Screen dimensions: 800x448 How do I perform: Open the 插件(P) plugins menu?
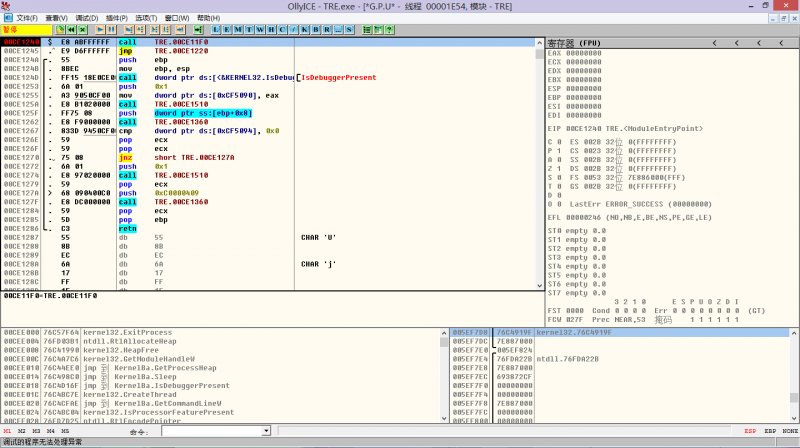click(x=115, y=18)
